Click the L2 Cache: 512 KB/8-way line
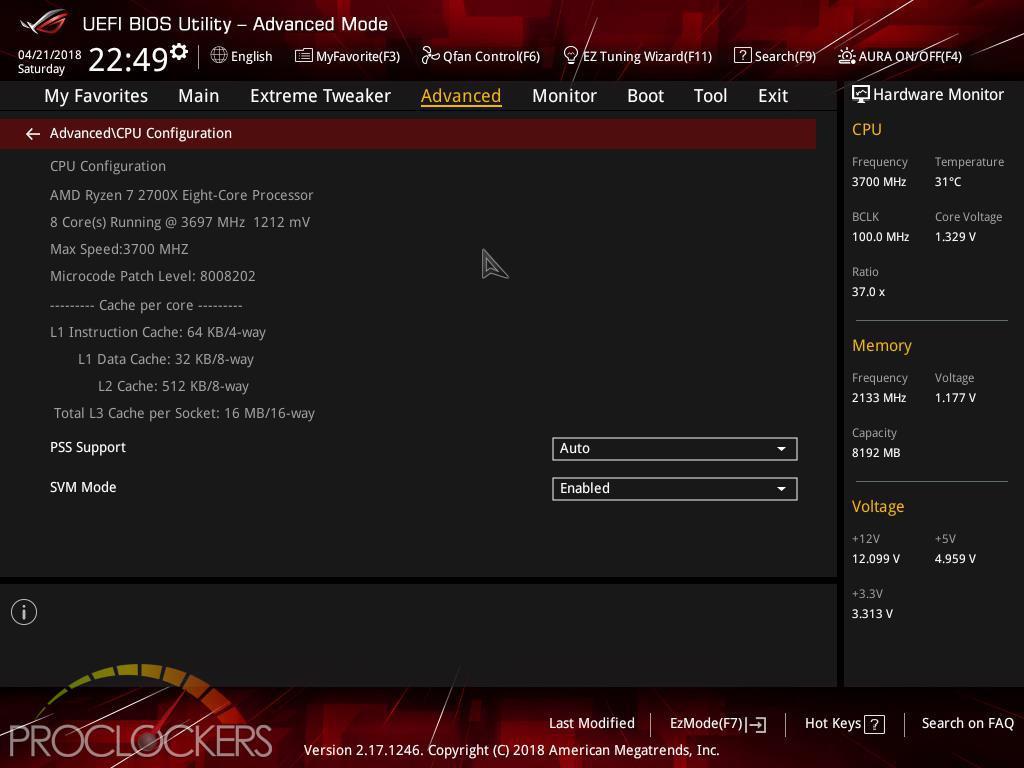This screenshot has width=1024, height=768. tap(173, 386)
